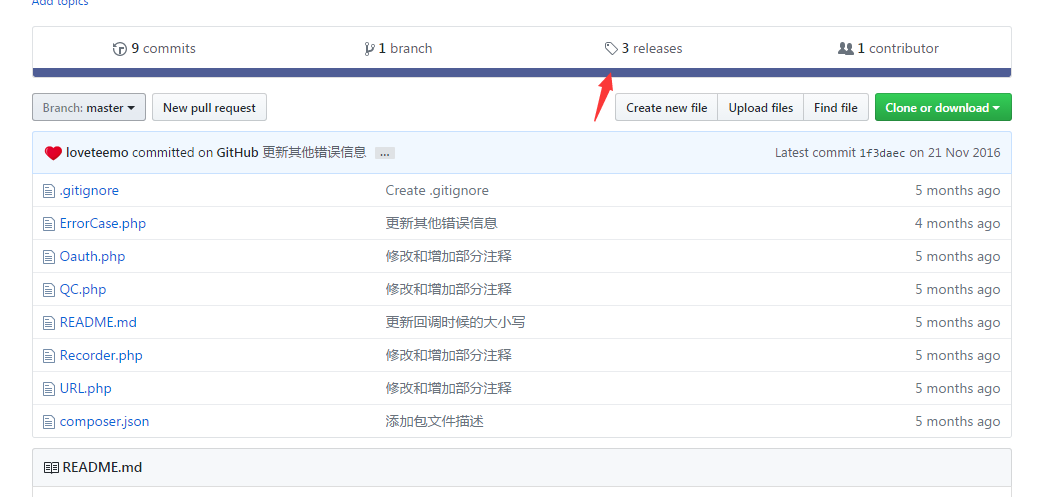Expand the Clone or download dropdown

942,108
